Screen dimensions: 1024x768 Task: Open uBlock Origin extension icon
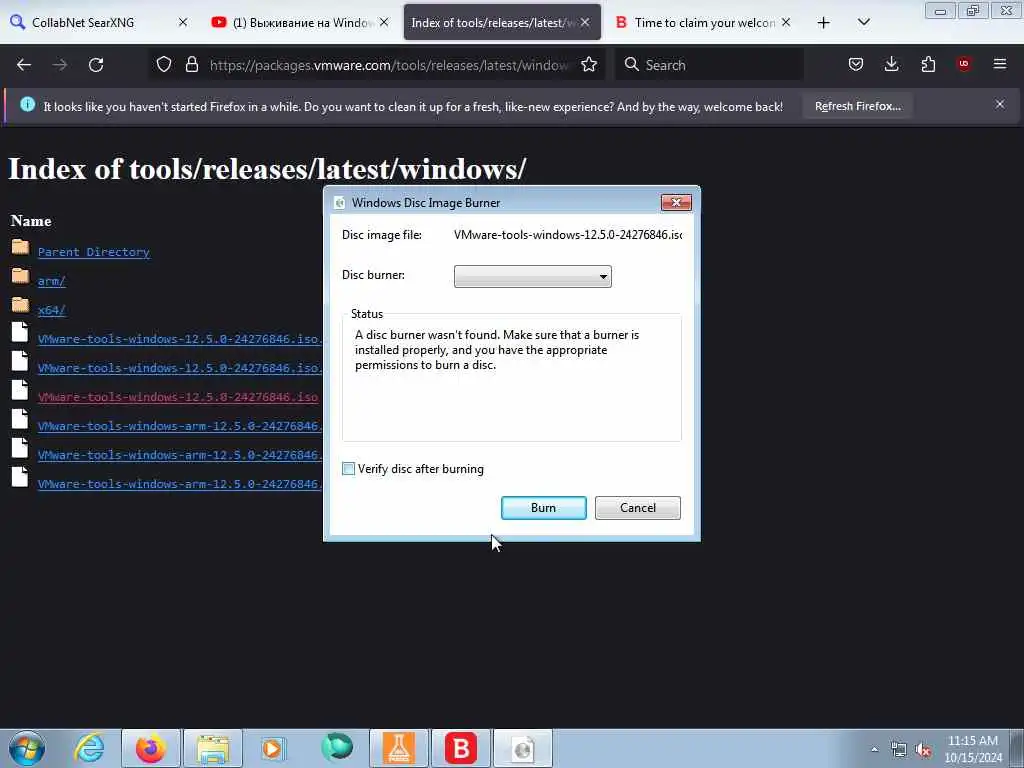pyautogui.click(x=964, y=64)
